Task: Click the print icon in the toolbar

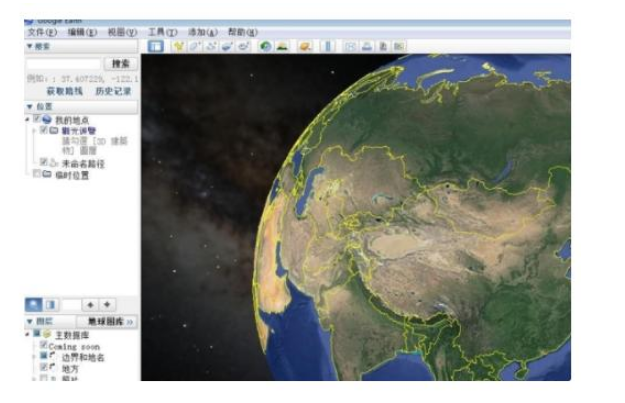Action: click(x=367, y=46)
